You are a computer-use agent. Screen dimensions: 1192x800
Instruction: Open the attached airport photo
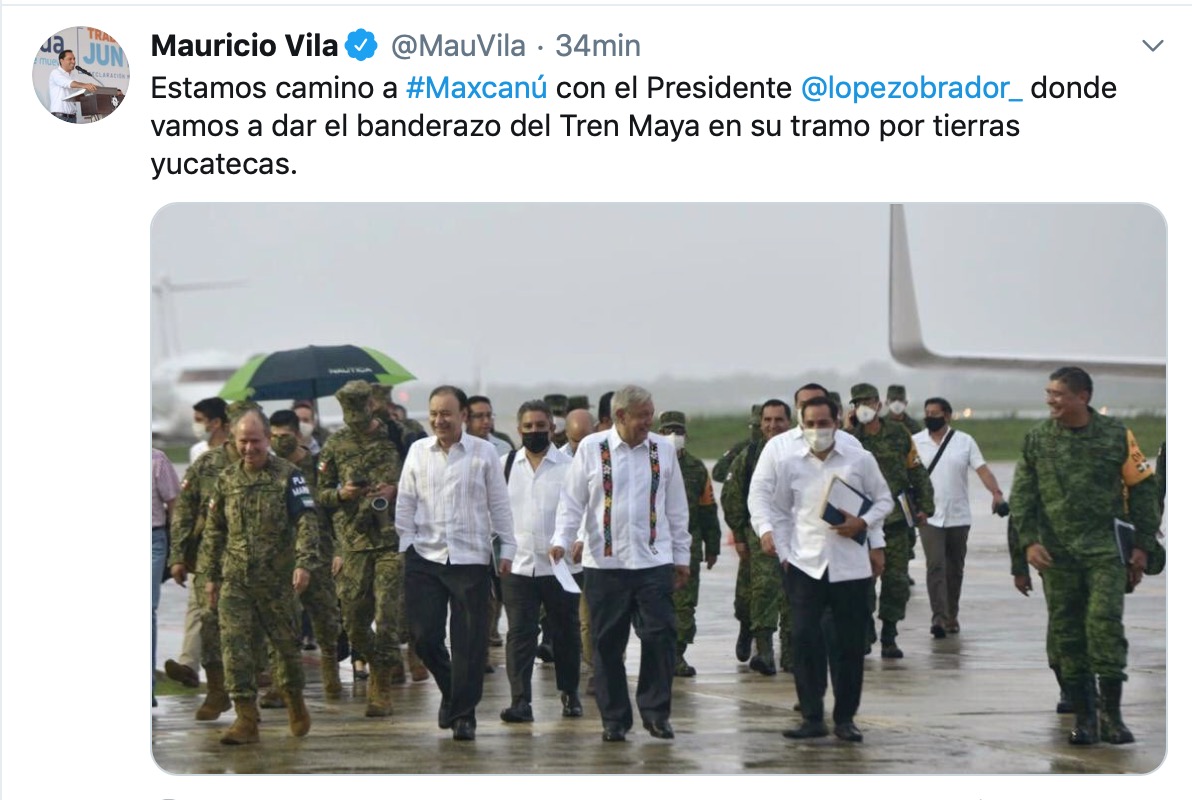[x=658, y=488]
